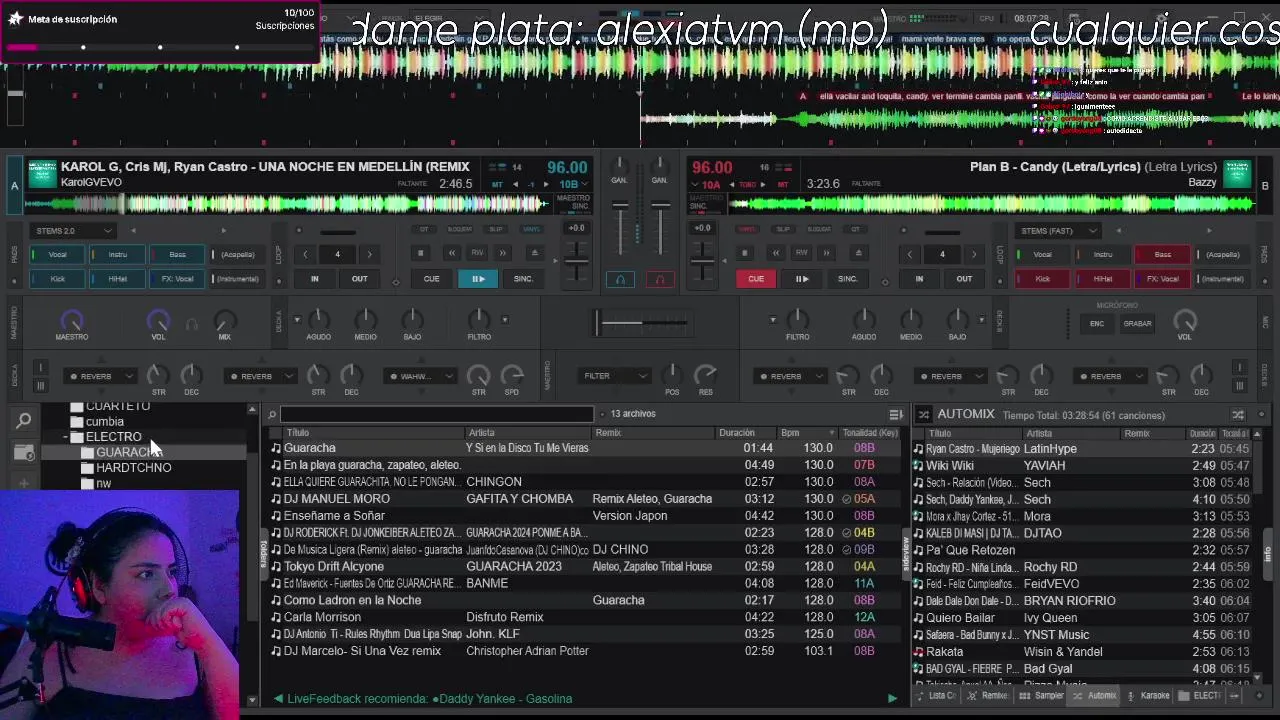Viewport: 1280px width, 720px height.
Task: Sync deck A with the SINC. button
Action: pos(523,279)
